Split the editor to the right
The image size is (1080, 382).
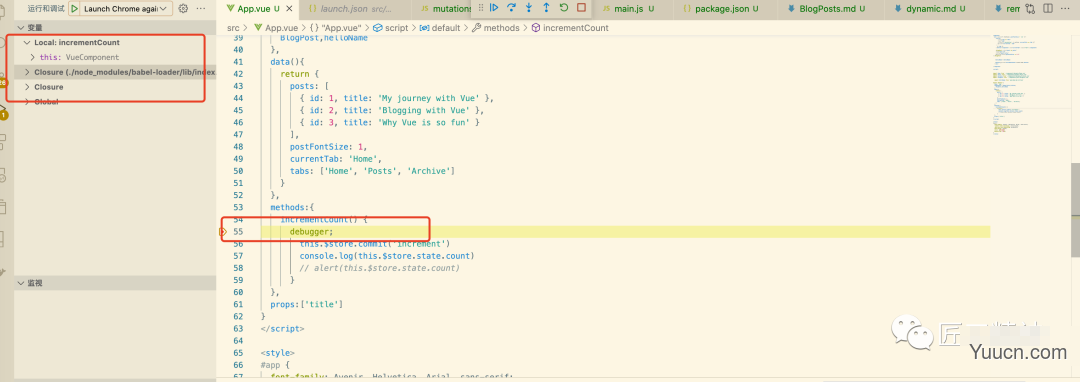(1048, 9)
